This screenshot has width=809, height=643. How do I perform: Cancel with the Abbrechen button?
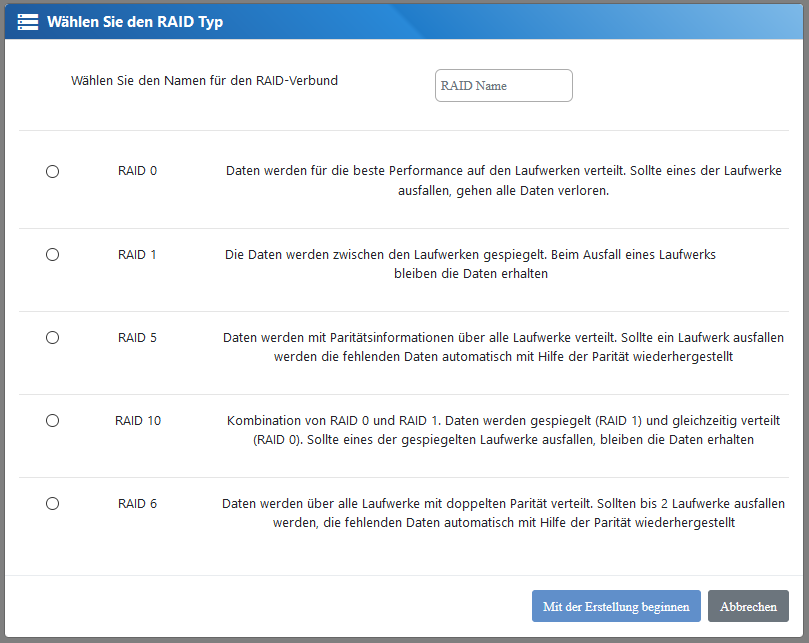pos(748,606)
